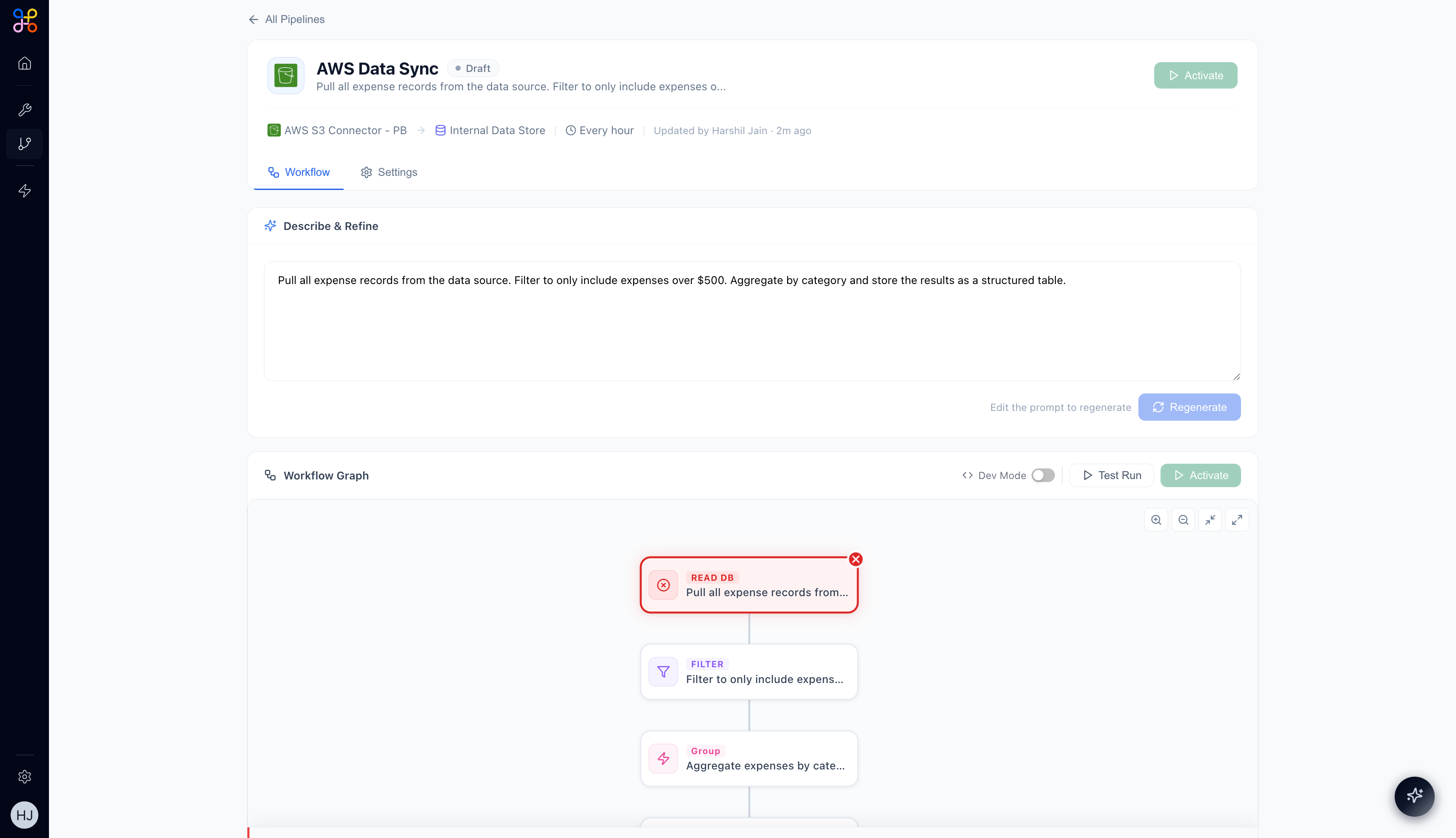Click the Internal Data Store database icon

click(x=440, y=130)
